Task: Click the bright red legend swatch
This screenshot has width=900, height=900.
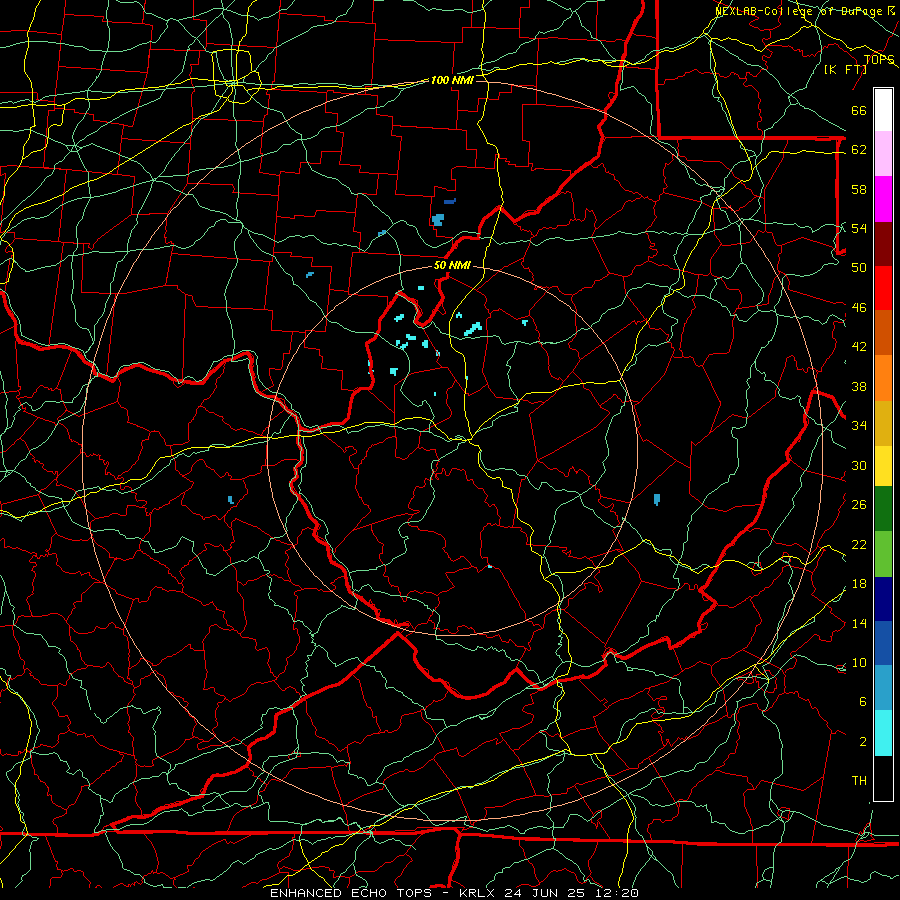Action: [883, 288]
